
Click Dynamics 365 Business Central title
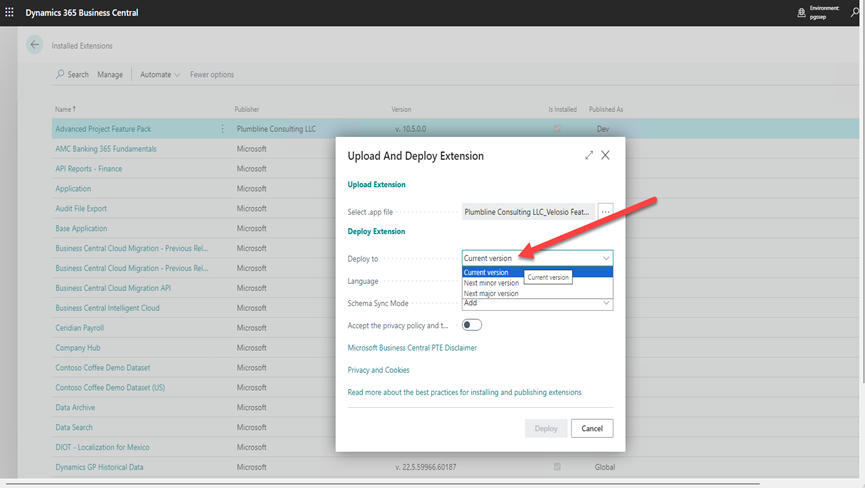point(82,12)
